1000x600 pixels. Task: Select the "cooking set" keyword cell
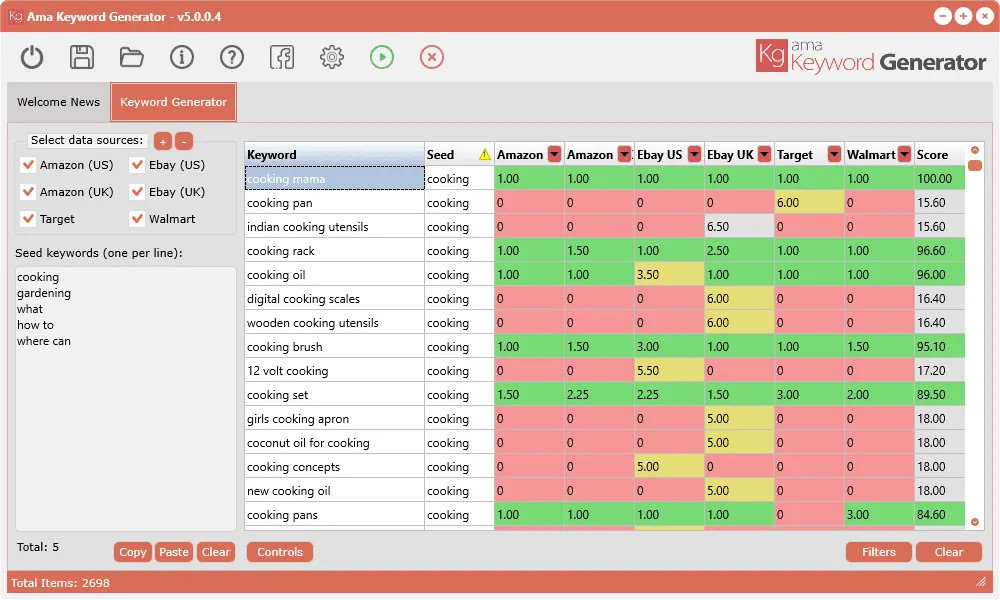coord(335,395)
